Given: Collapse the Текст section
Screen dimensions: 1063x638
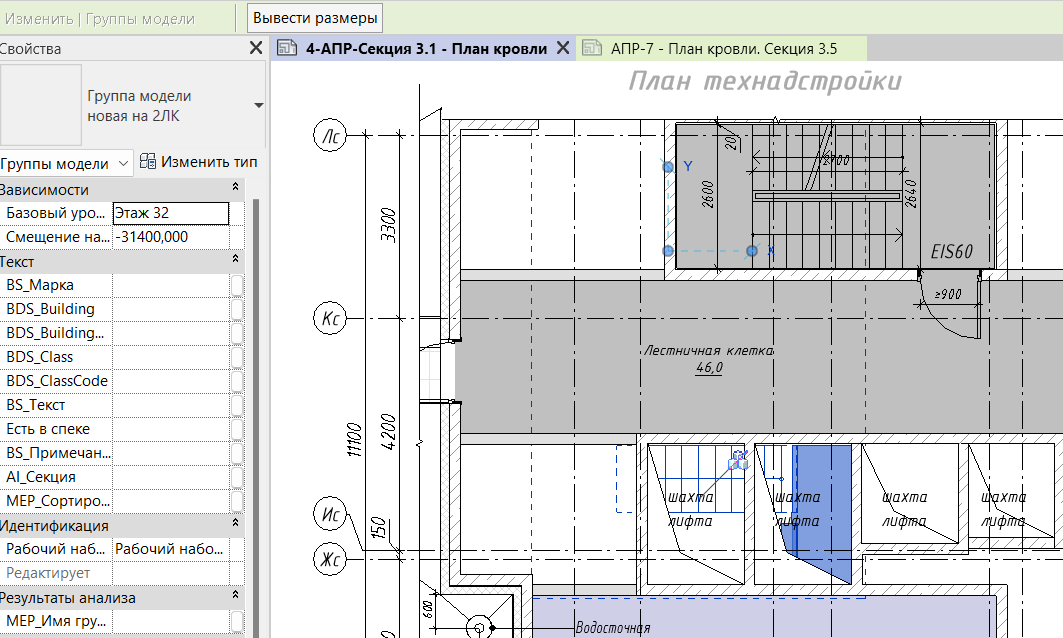Looking at the screenshot, I should coord(235,259).
